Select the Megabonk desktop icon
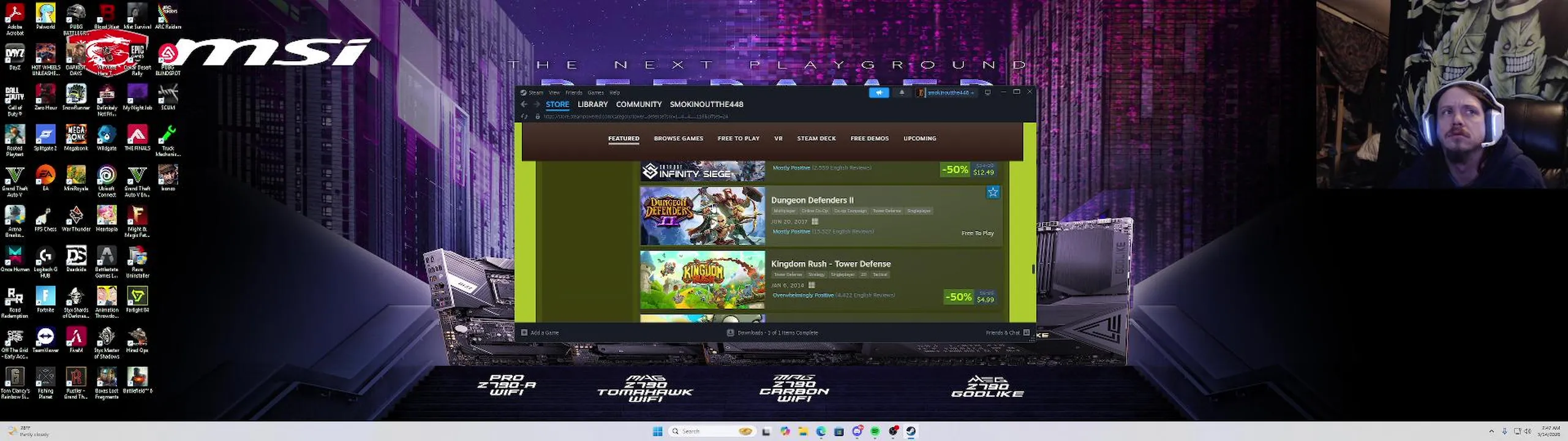 [x=76, y=138]
